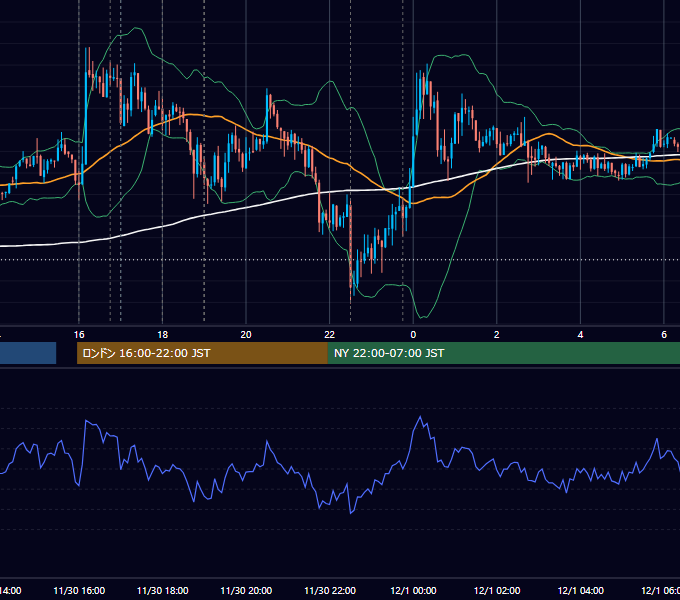Screen dimensions: 680x600
Task: Click the 12/1 02:00 bottom time label
Action: 497,590
